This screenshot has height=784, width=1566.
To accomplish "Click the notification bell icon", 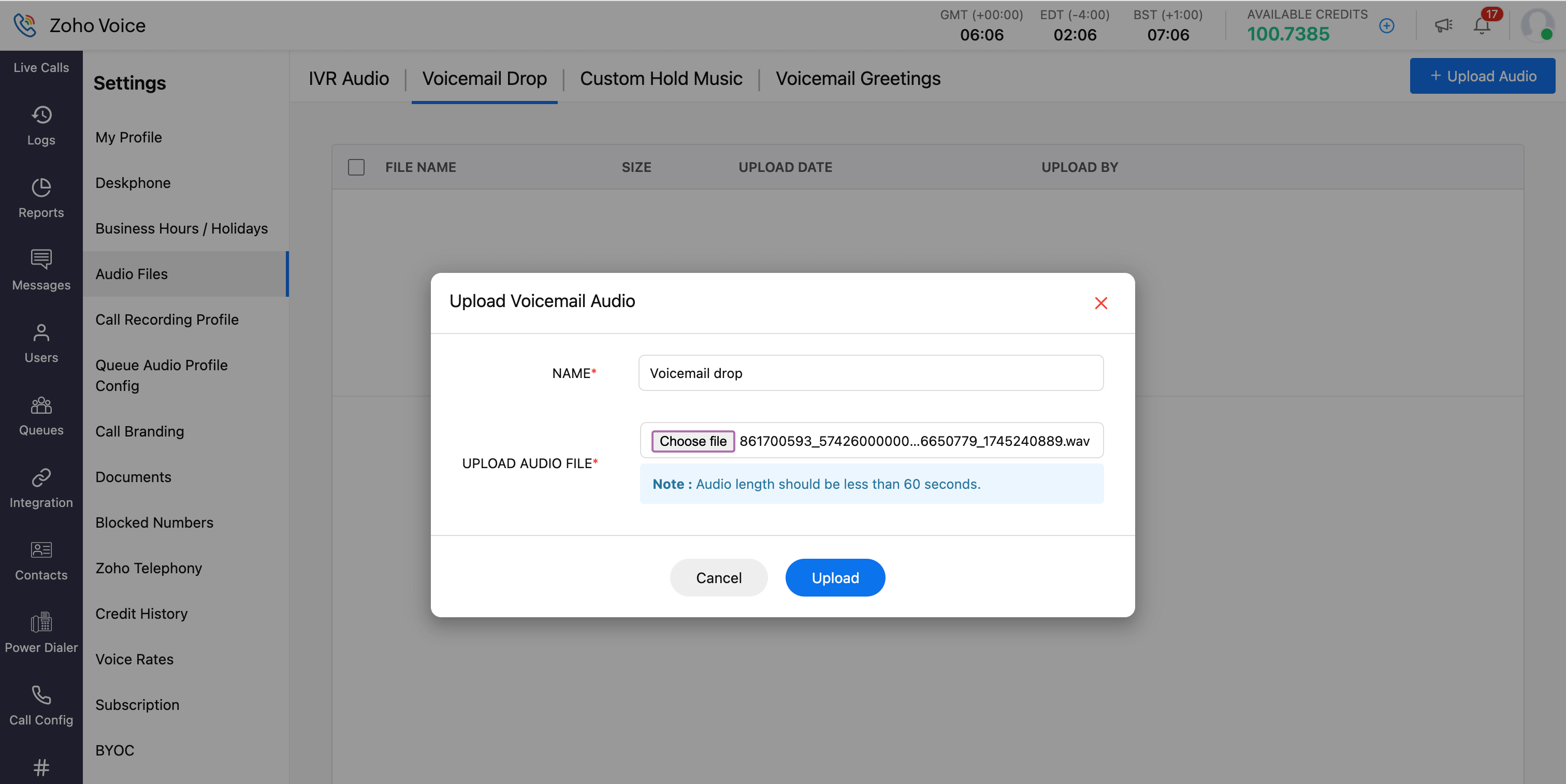I will (1482, 25).
